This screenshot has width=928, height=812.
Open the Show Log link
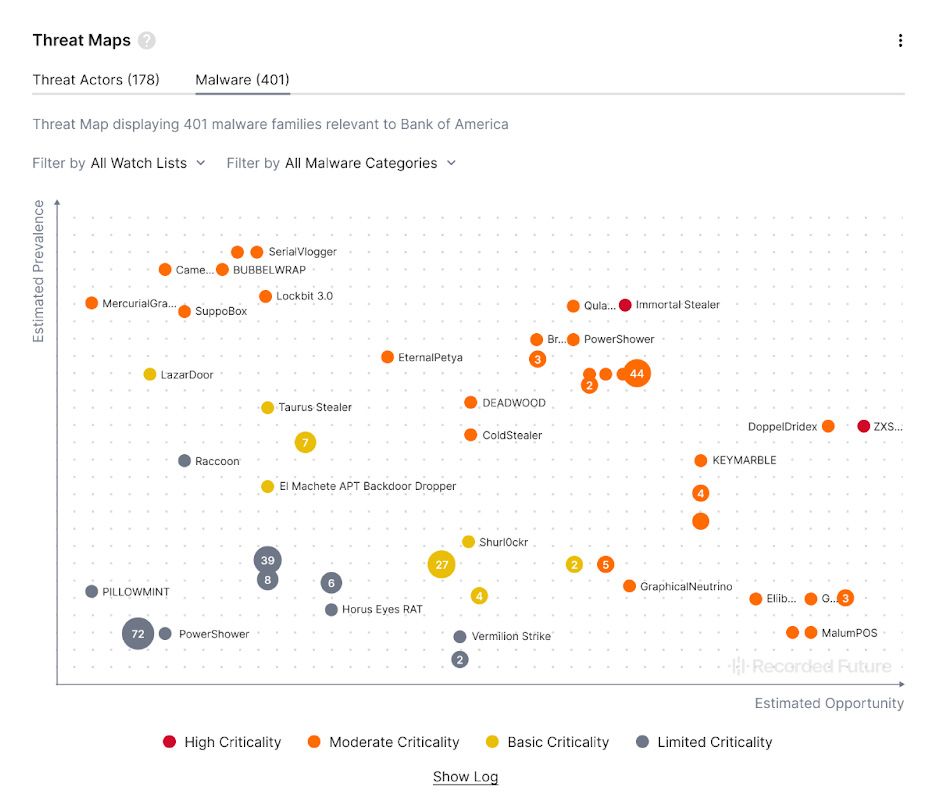point(465,776)
